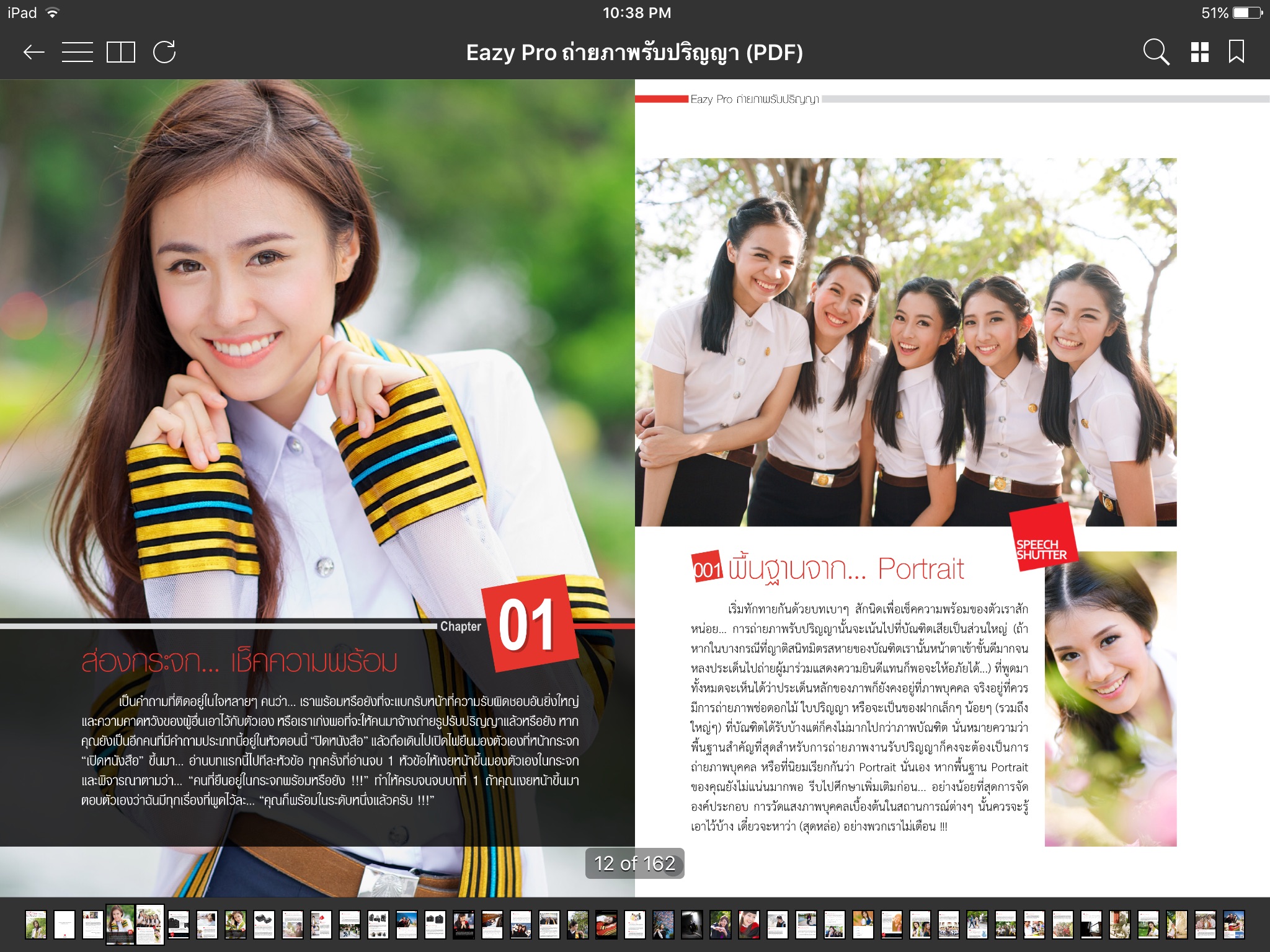Jump to the last thumbnail in the strip

point(1233,925)
